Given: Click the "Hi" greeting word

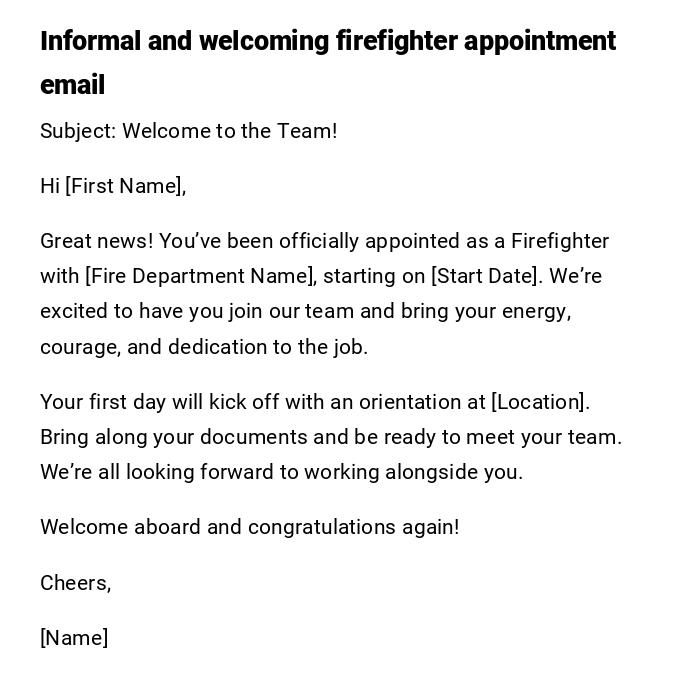Looking at the screenshot, I should click(x=50, y=186).
